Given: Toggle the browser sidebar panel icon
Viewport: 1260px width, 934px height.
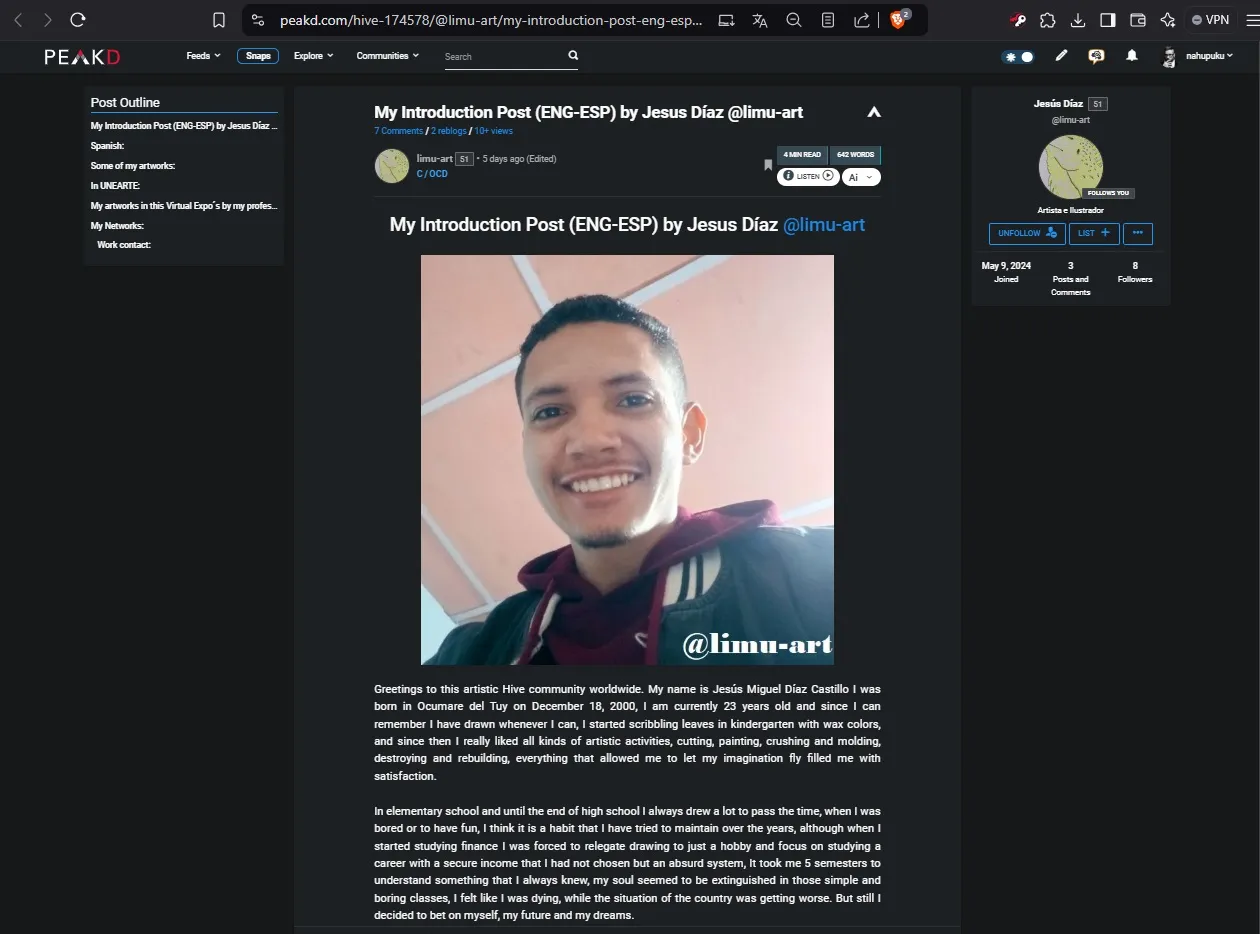Looking at the screenshot, I should [x=1108, y=20].
